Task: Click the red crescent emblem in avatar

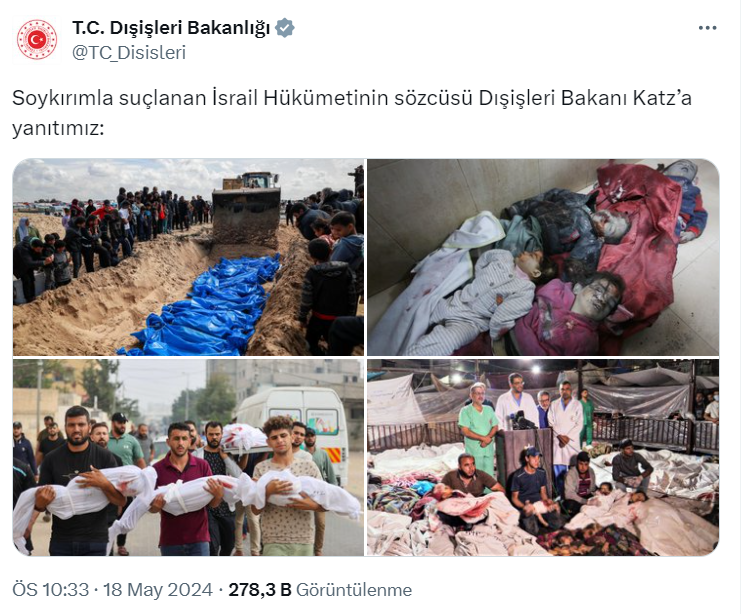Action: [37, 40]
